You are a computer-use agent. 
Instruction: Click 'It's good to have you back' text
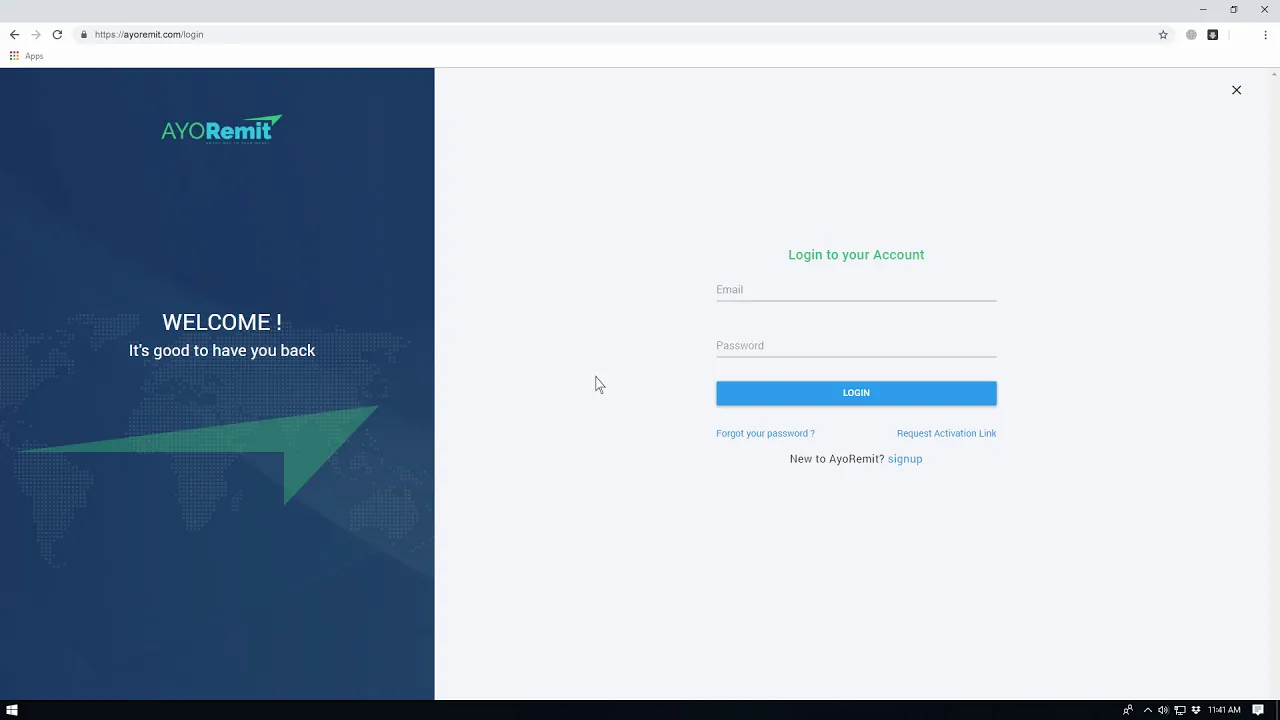(x=222, y=350)
